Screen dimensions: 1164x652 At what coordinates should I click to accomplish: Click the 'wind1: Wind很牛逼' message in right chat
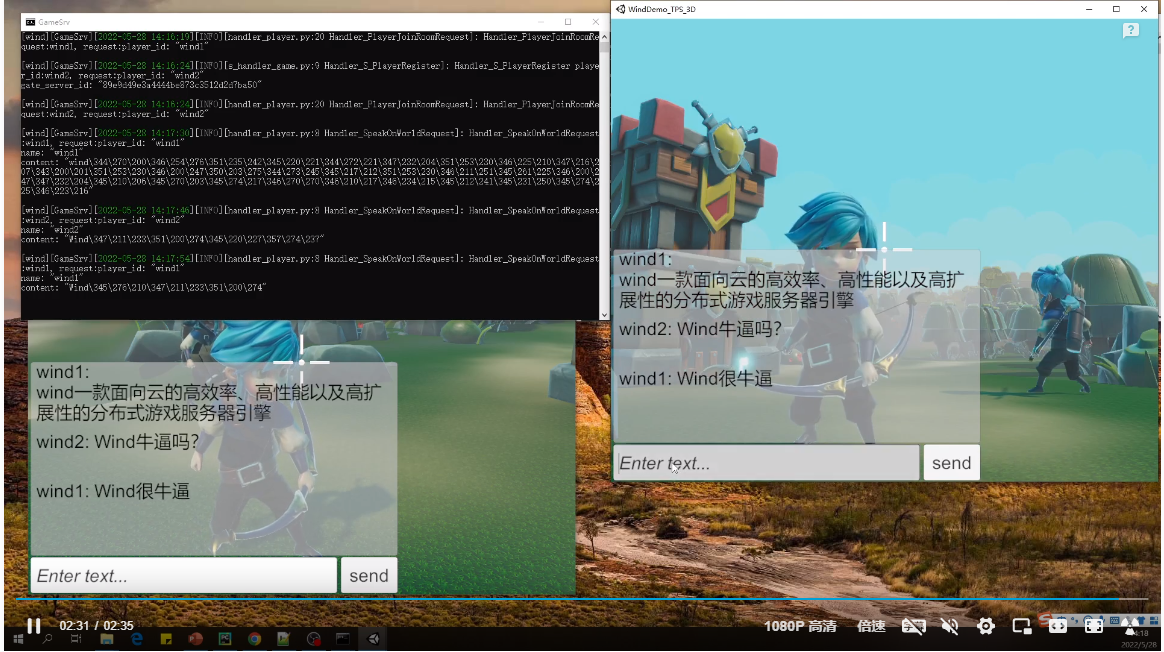[x=696, y=379]
